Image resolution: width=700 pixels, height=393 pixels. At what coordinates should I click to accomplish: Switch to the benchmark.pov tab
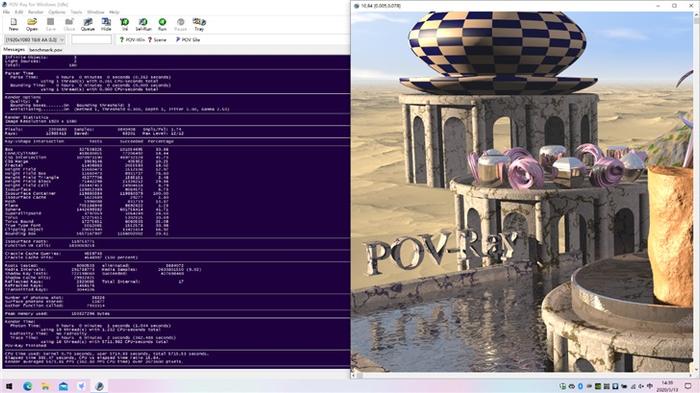[x=46, y=50]
